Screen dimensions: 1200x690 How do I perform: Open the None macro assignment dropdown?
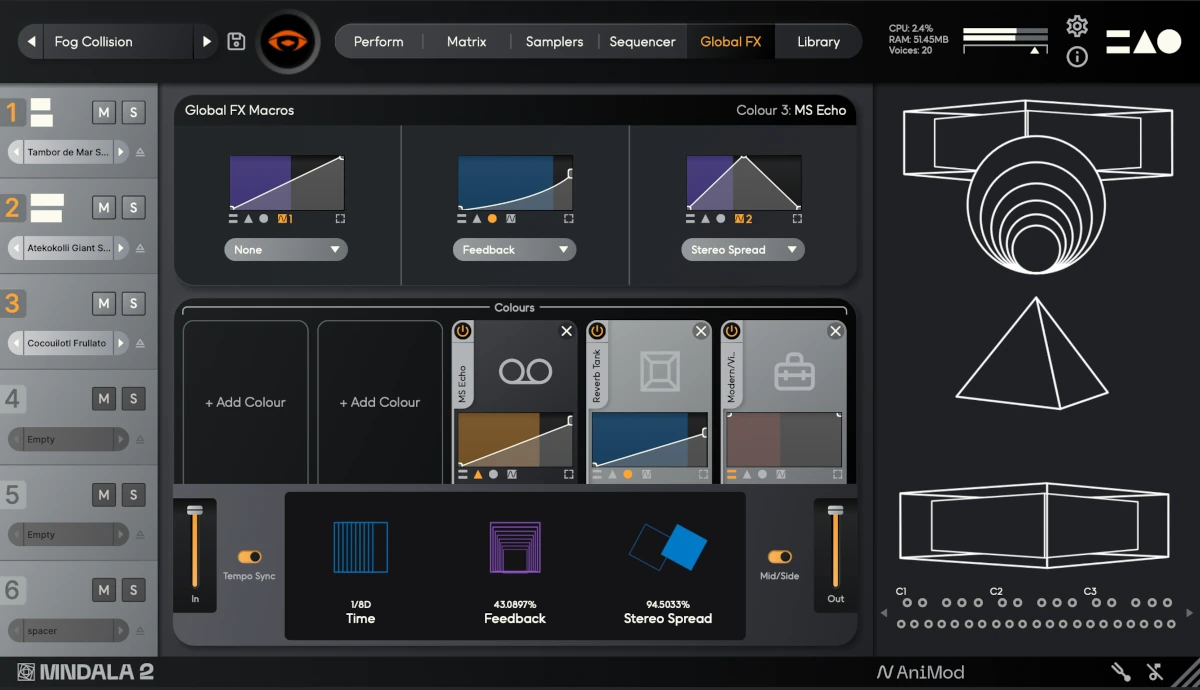pyautogui.click(x=286, y=249)
